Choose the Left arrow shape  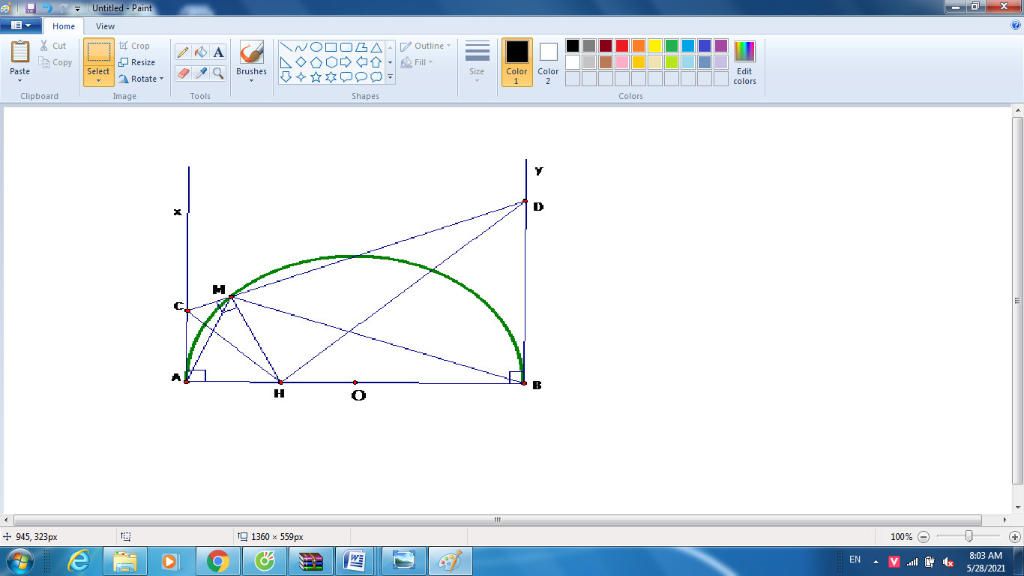361,62
